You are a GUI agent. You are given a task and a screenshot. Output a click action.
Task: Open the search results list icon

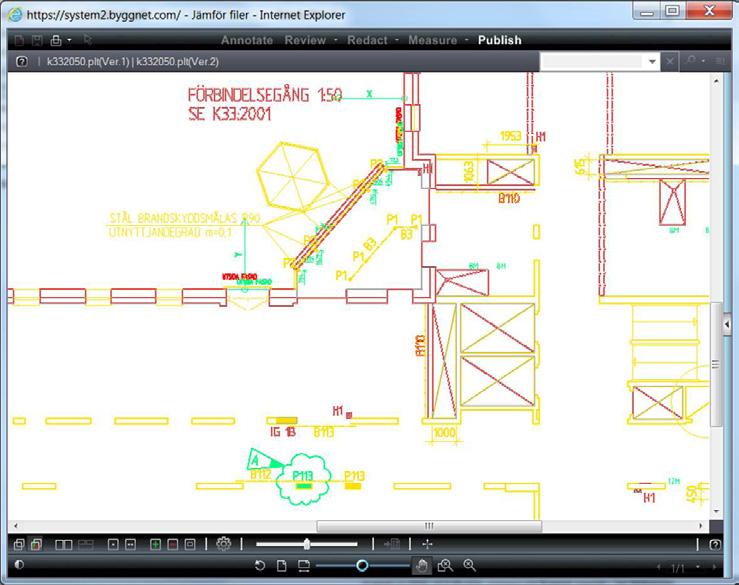click(720, 61)
